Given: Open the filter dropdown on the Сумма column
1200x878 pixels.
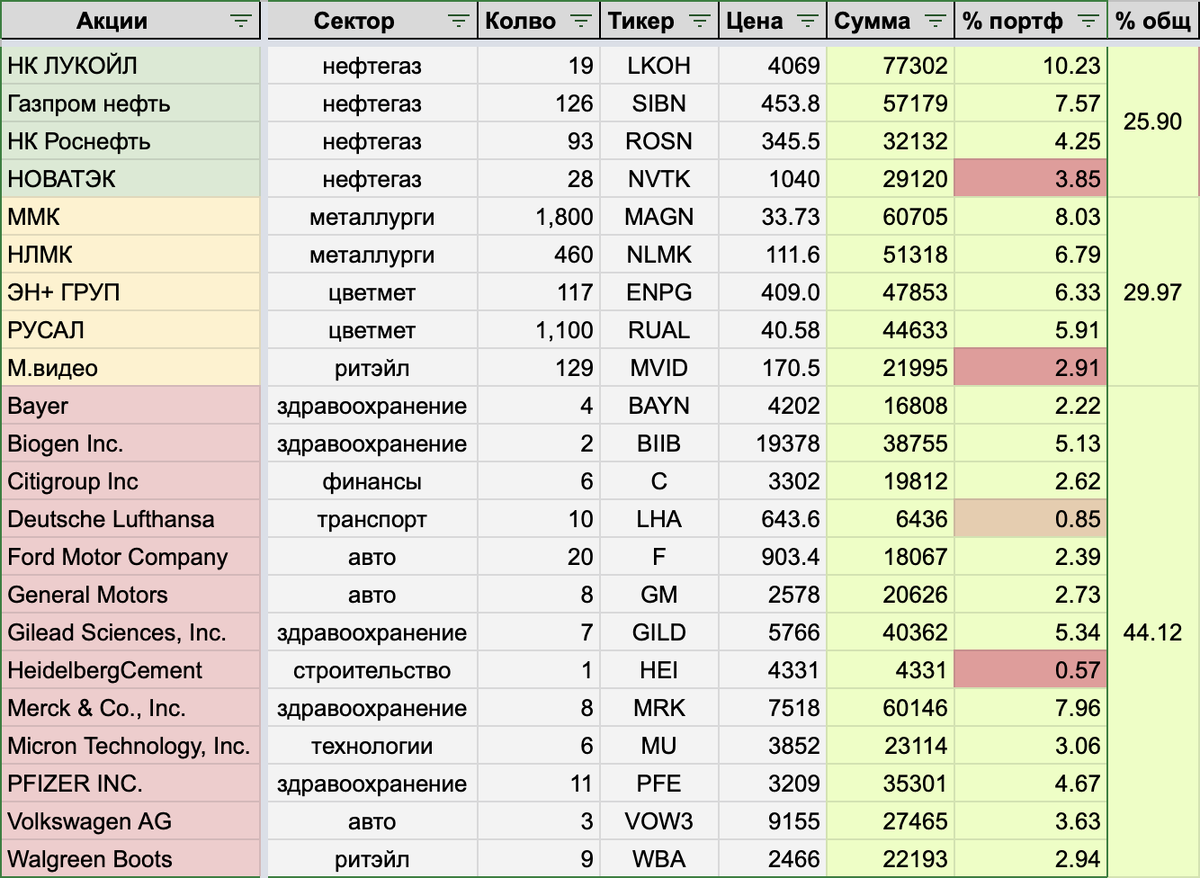Looking at the screenshot, I should [x=935, y=21].
